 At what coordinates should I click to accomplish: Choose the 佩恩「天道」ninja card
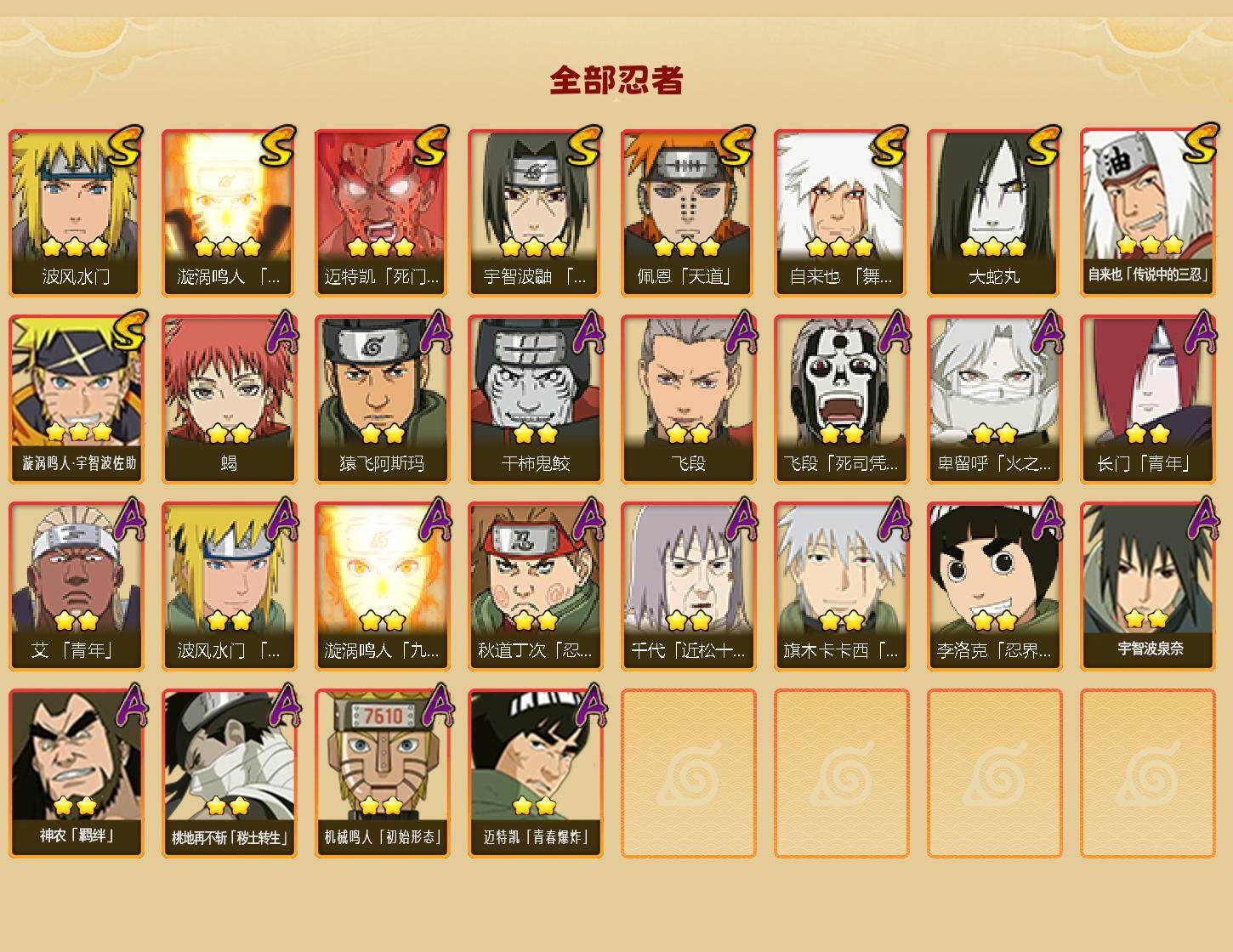688,212
